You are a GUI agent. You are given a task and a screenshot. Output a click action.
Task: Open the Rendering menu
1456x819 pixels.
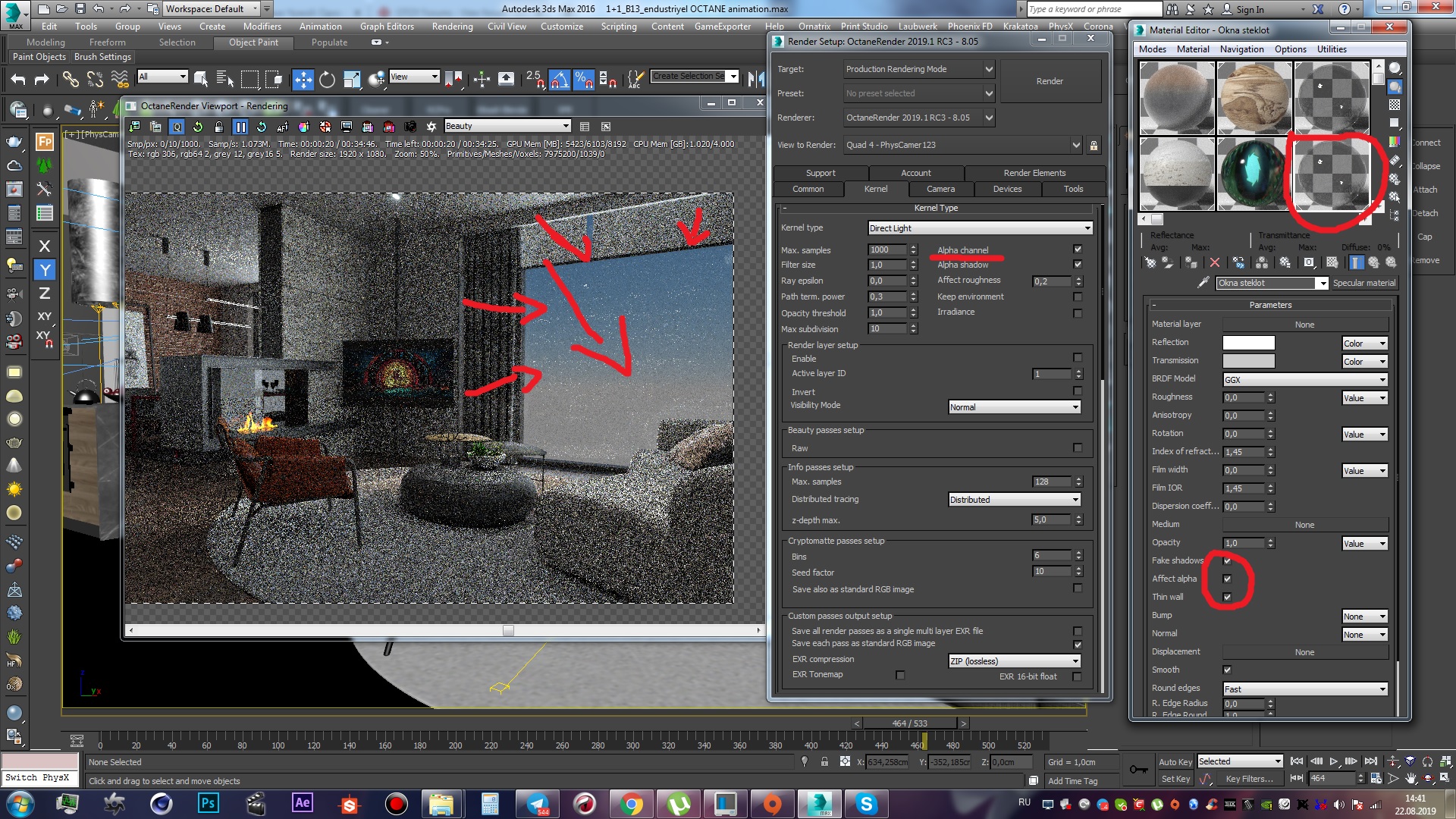coord(452,27)
